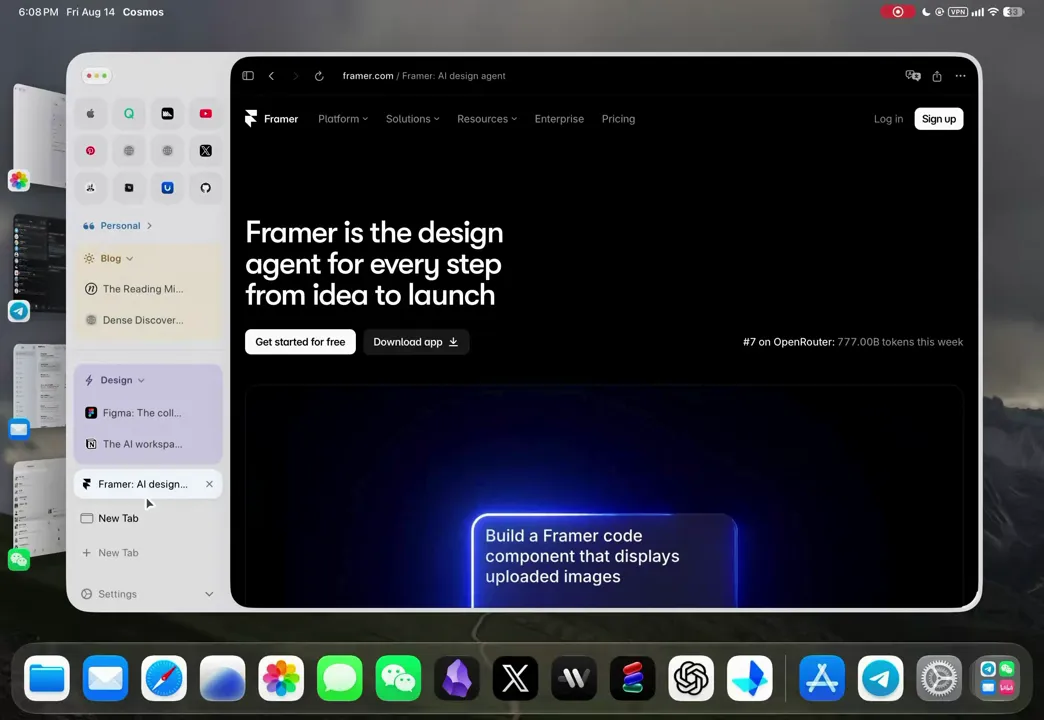Open the YouTube favorite shortcut

click(206, 114)
